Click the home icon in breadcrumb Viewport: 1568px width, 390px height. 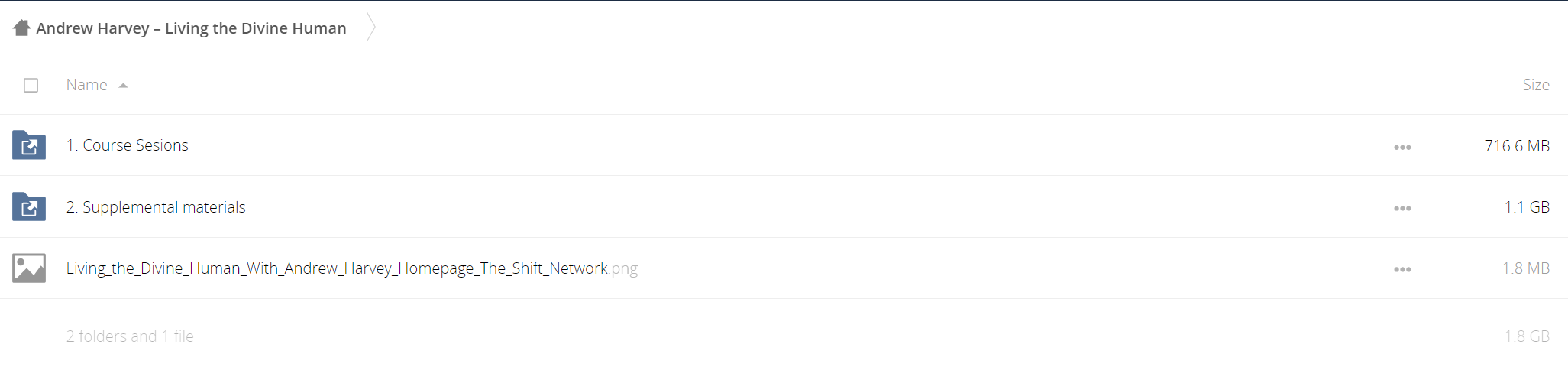pyautogui.click(x=21, y=28)
